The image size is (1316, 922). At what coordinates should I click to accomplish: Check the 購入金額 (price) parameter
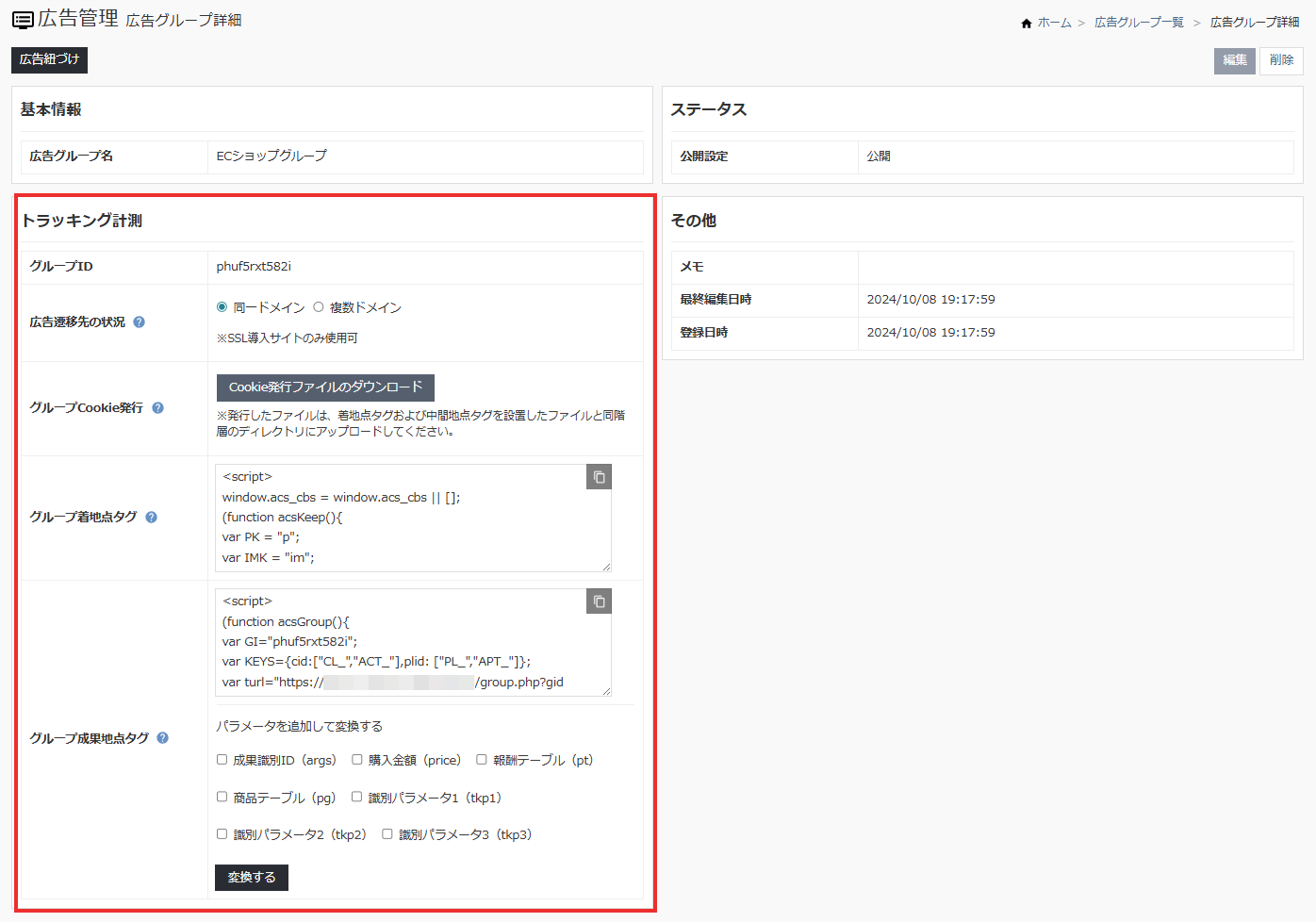coord(357,760)
